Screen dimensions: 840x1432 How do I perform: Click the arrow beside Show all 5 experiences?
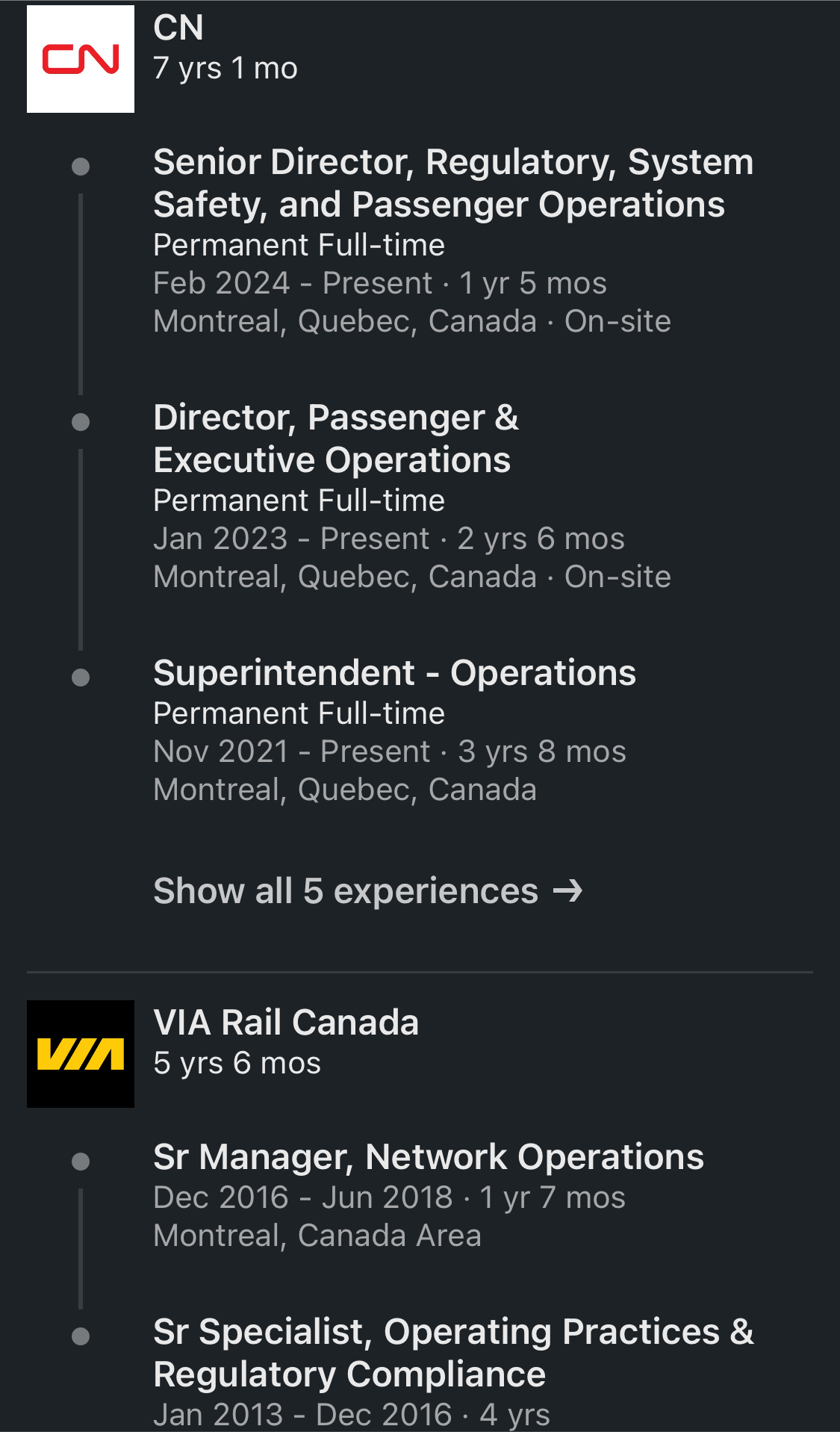point(567,890)
